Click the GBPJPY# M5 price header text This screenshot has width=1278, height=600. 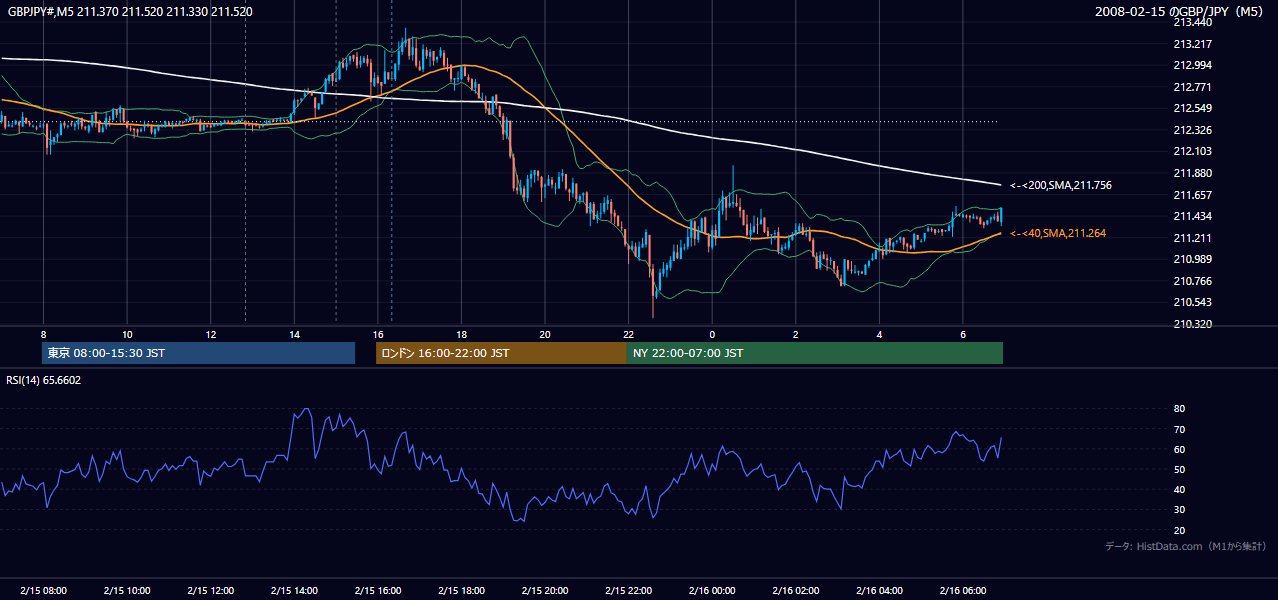coord(130,11)
